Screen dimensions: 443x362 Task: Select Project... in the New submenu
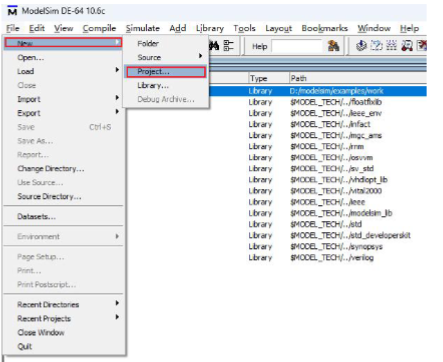(x=166, y=72)
